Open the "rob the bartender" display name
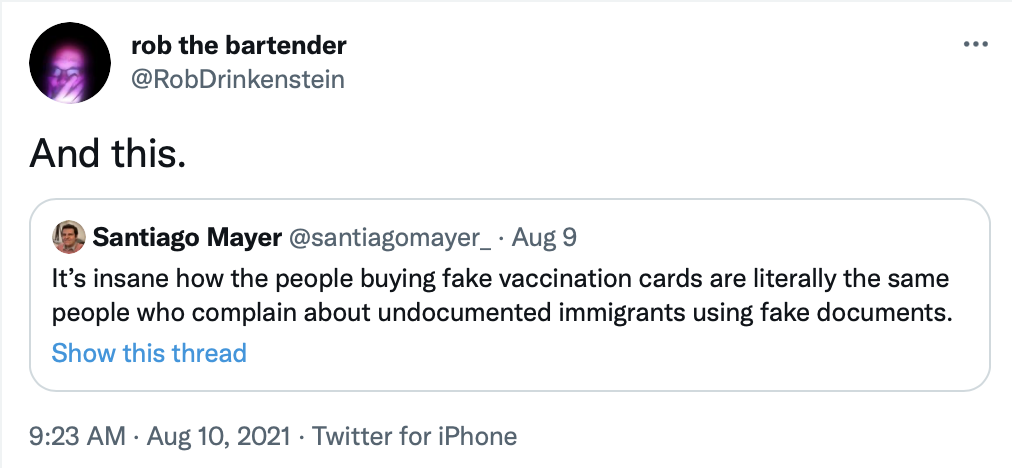Screen dimensions: 1012x468 point(239,46)
